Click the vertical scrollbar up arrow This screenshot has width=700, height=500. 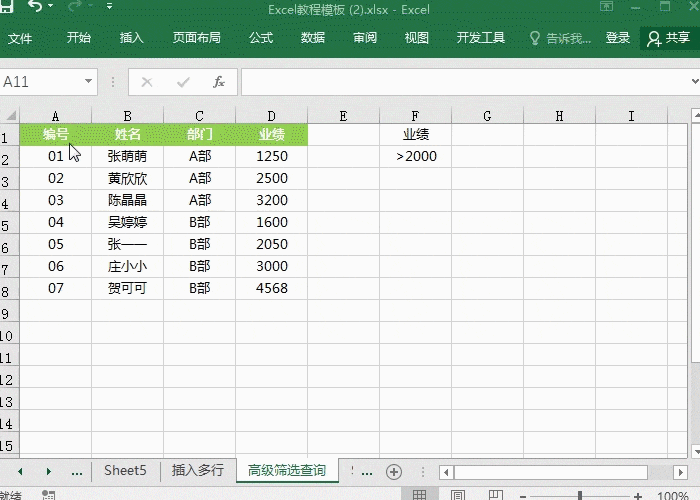[x=696, y=116]
